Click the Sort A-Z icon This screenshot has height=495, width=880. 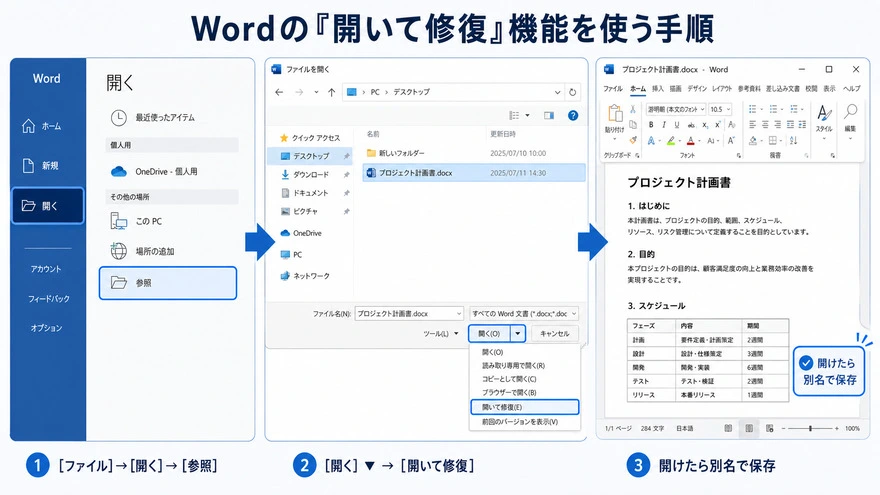coord(793,140)
